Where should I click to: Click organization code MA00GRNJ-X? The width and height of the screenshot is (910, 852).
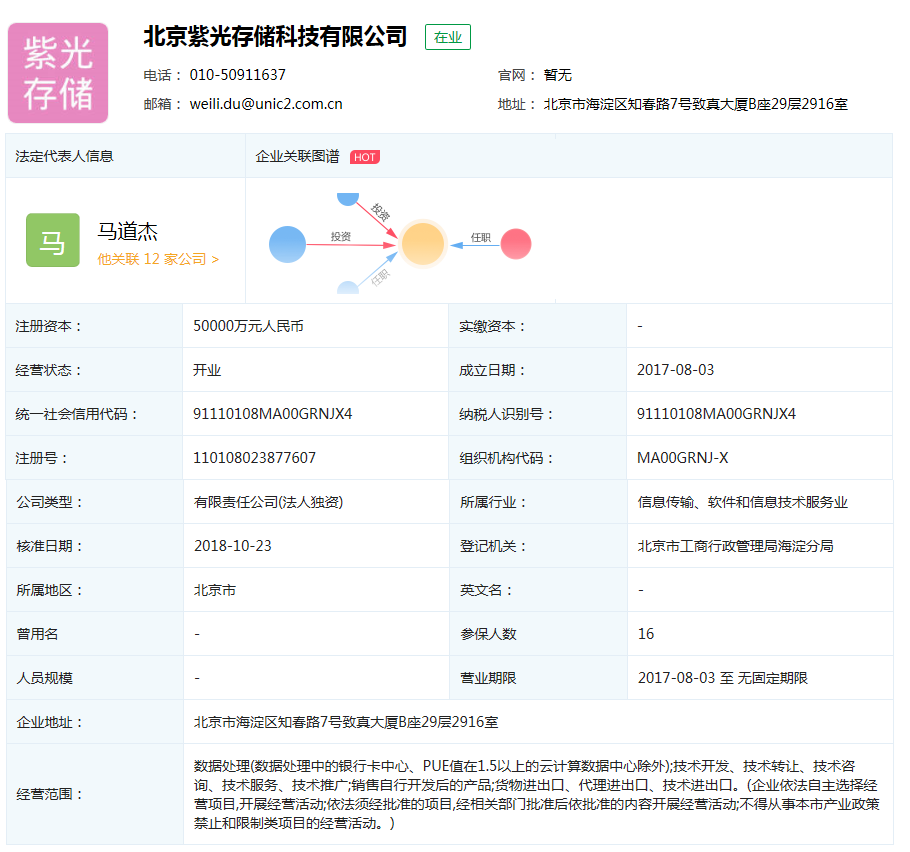682,458
